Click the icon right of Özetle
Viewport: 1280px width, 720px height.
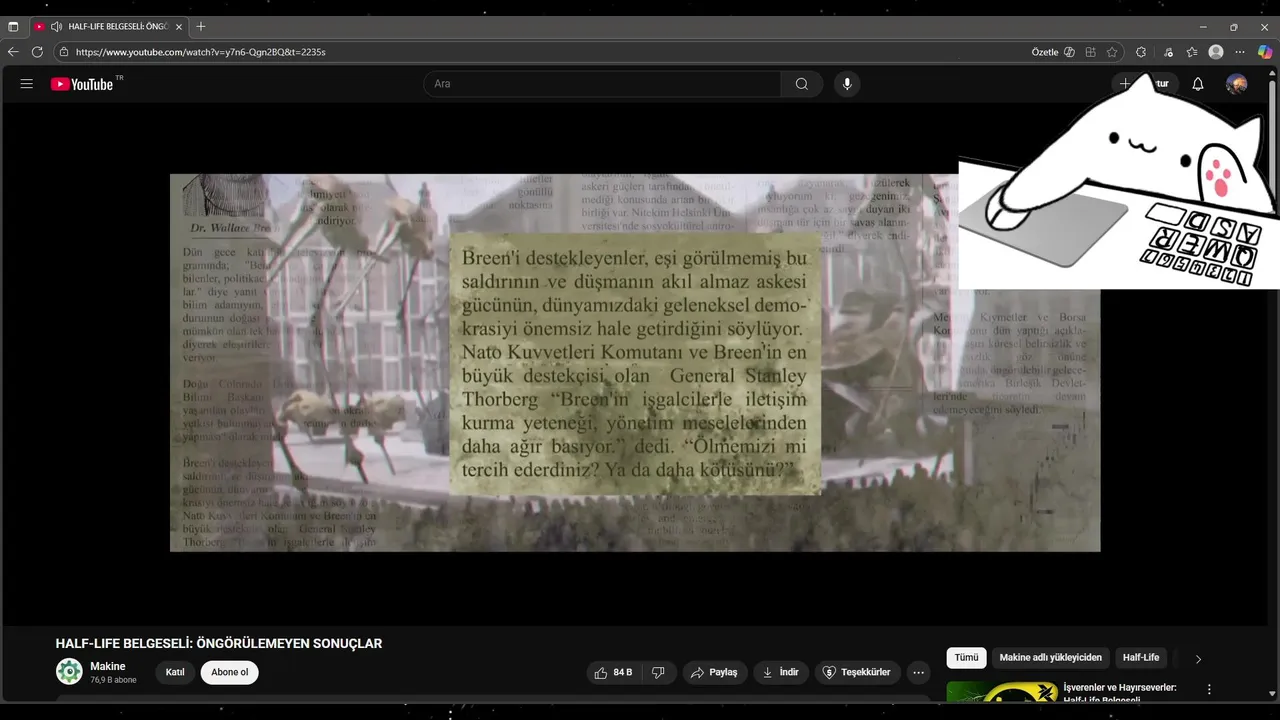(x=1069, y=52)
